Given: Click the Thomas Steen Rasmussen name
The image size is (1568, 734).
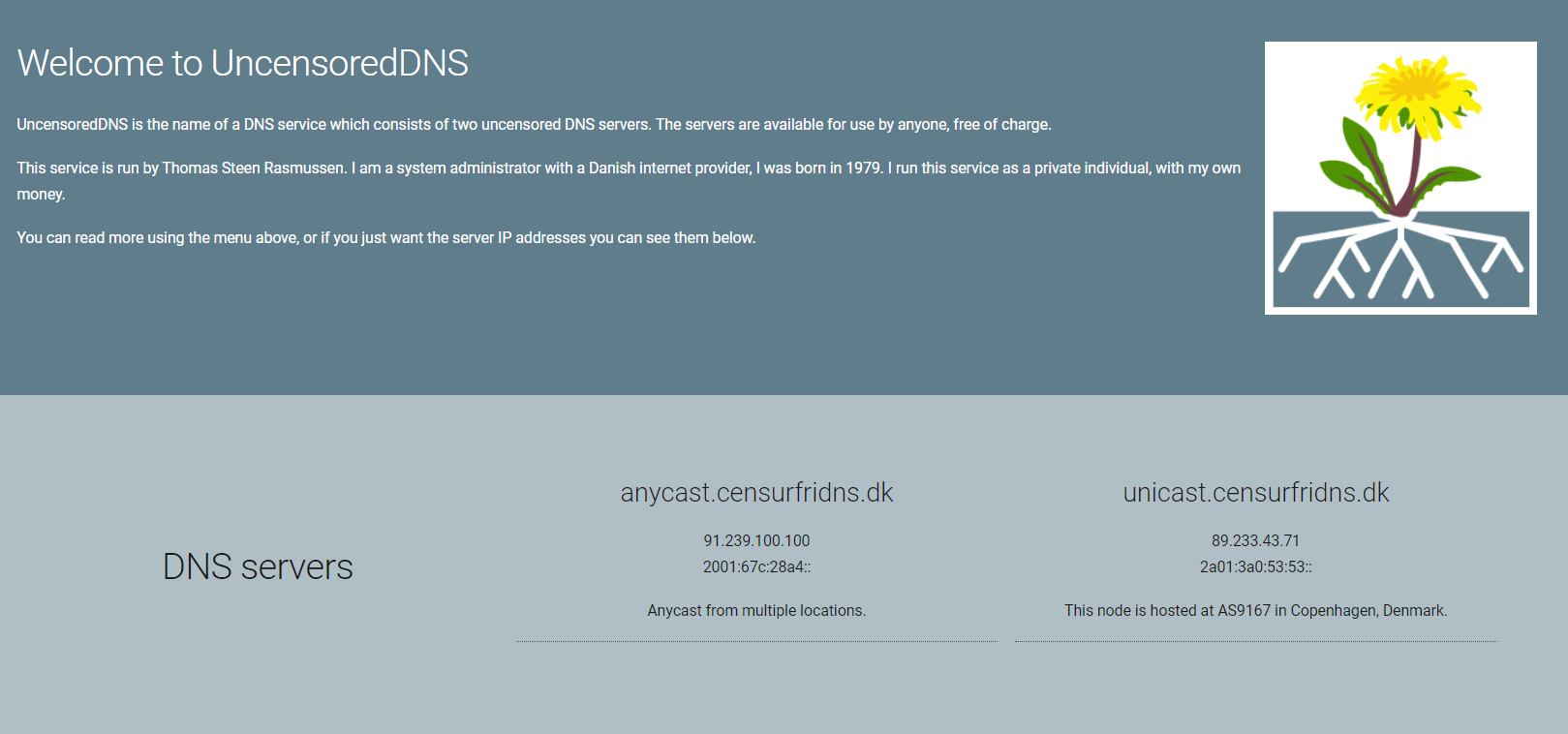Looking at the screenshot, I should (254, 168).
